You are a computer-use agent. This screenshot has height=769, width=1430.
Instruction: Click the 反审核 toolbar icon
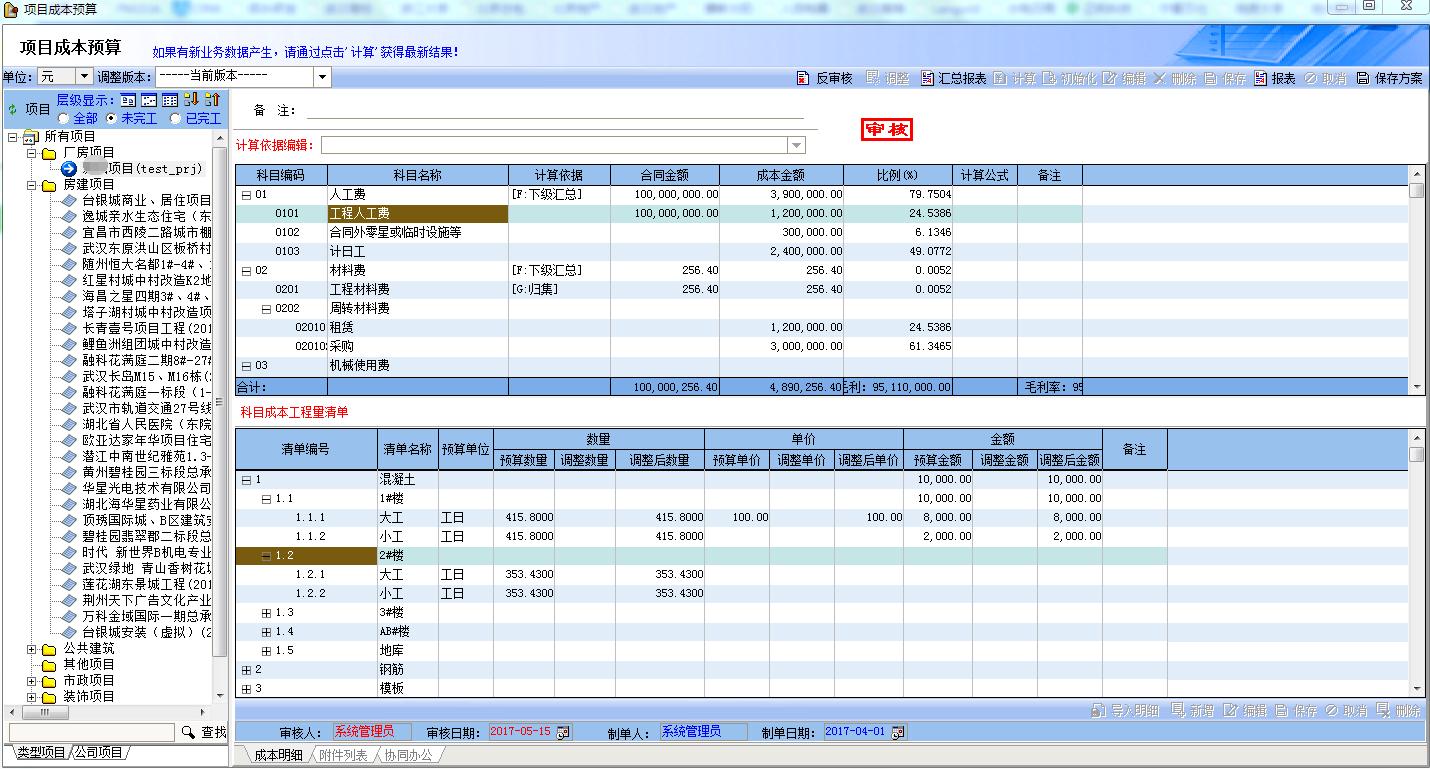click(x=803, y=78)
